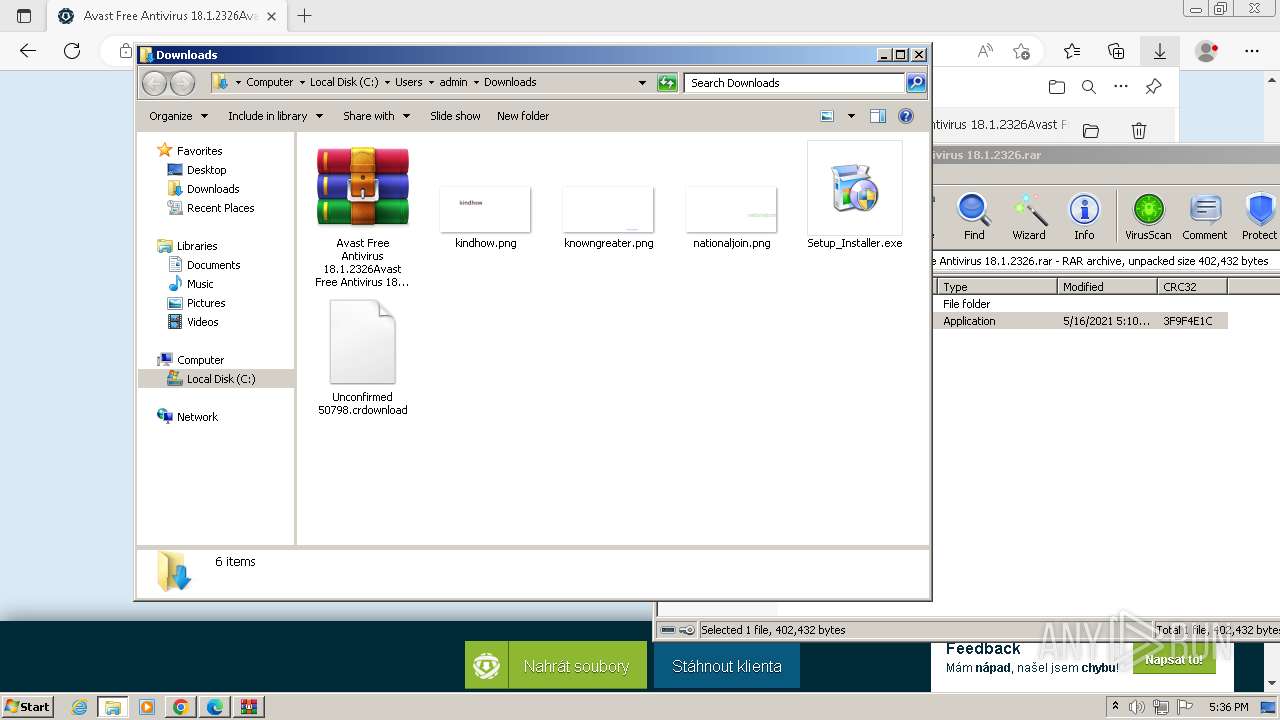Open Chrome from the taskbar
Image resolution: width=1280 pixels, height=720 pixels.
tap(180, 707)
